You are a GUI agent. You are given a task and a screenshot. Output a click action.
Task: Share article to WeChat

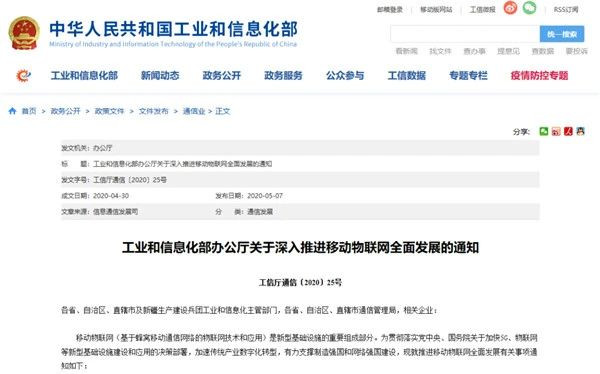(544, 131)
